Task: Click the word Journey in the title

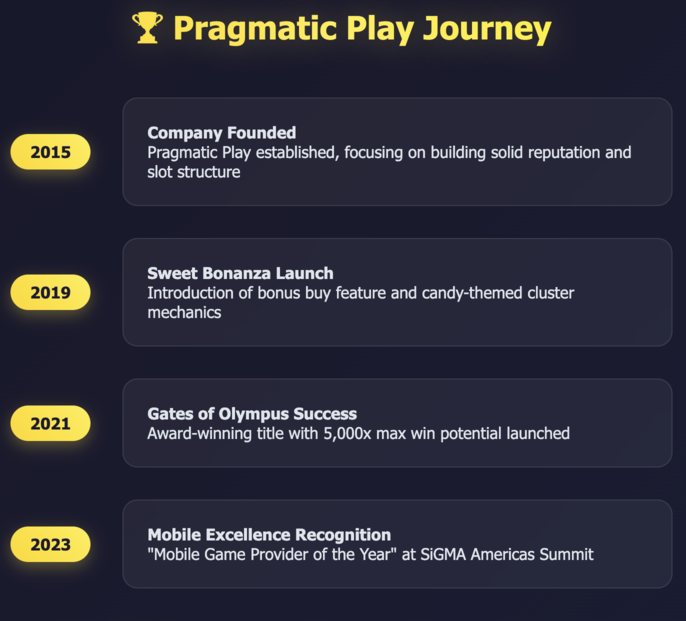Action: [x=487, y=30]
